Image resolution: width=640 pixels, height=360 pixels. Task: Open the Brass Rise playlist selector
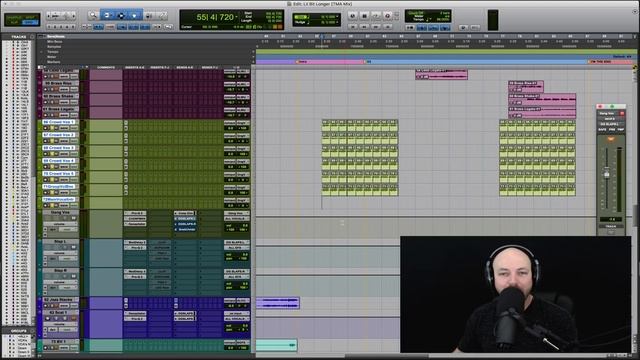77,83
